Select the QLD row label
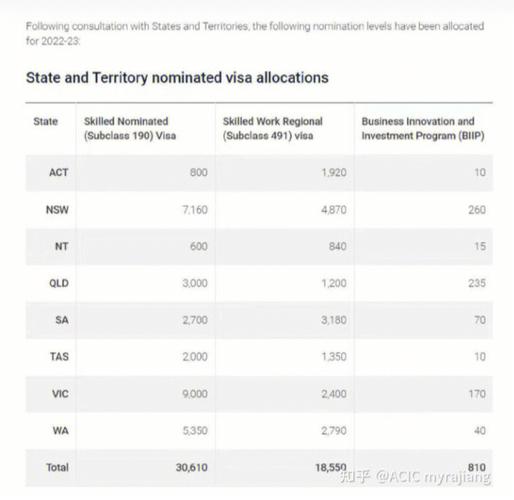Image resolution: width=514 pixels, height=500 pixels. [59, 283]
